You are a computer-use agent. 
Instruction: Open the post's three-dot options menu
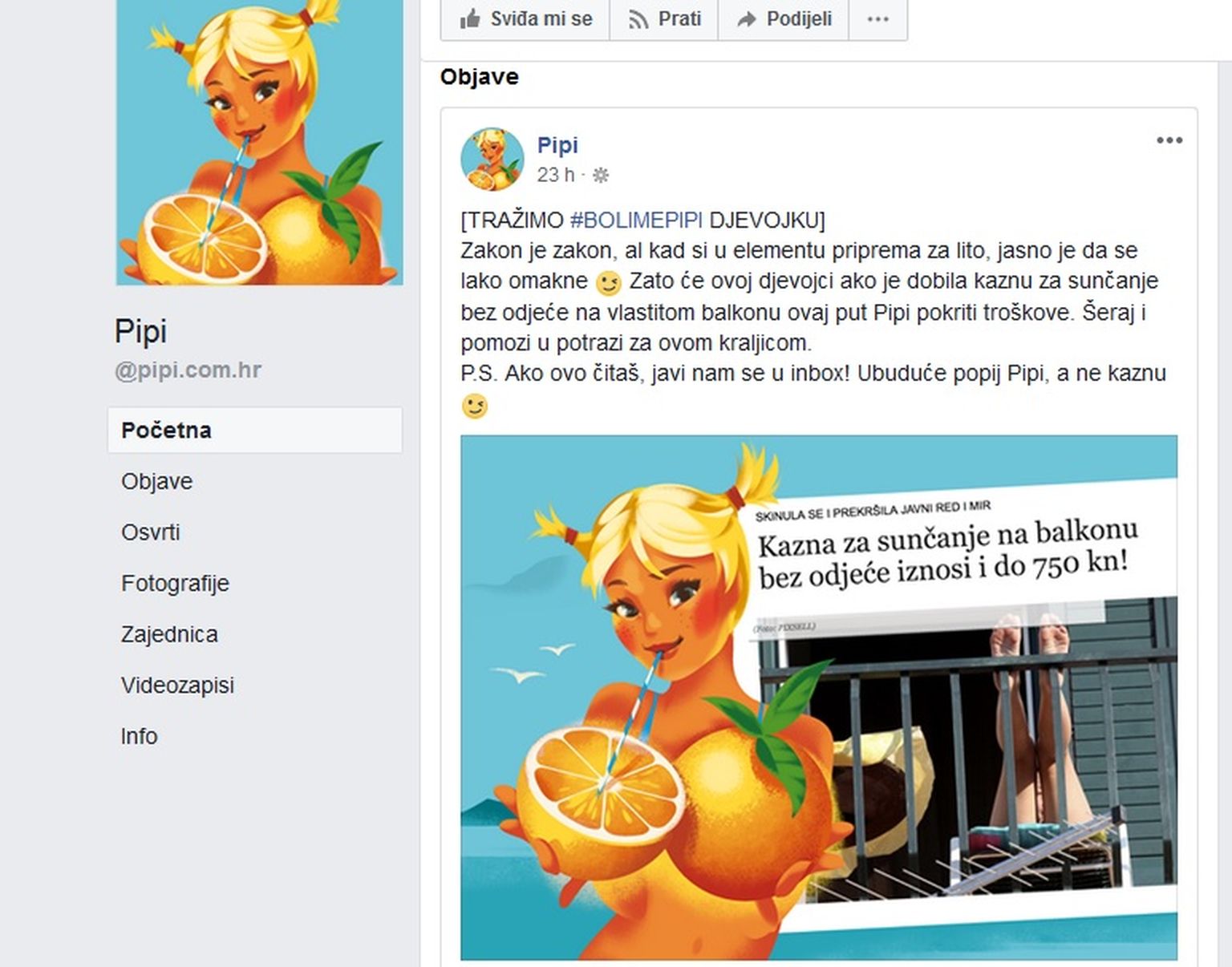(1169, 140)
